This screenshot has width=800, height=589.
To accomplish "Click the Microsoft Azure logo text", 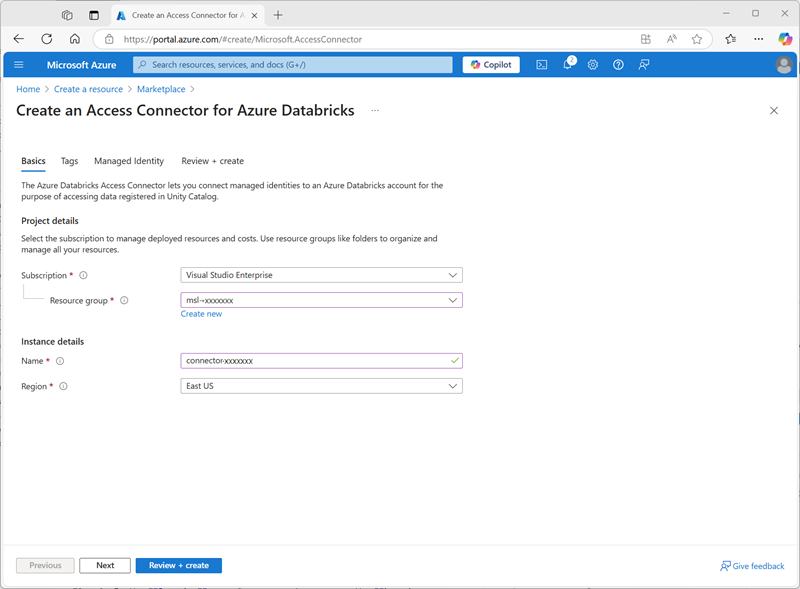I will point(82,65).
